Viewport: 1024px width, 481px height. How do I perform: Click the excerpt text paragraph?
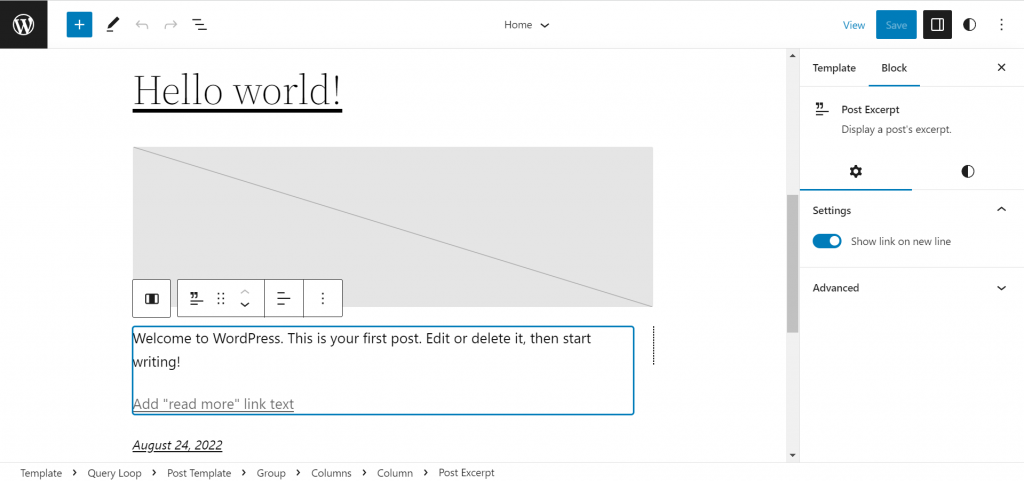click(362, 350)
